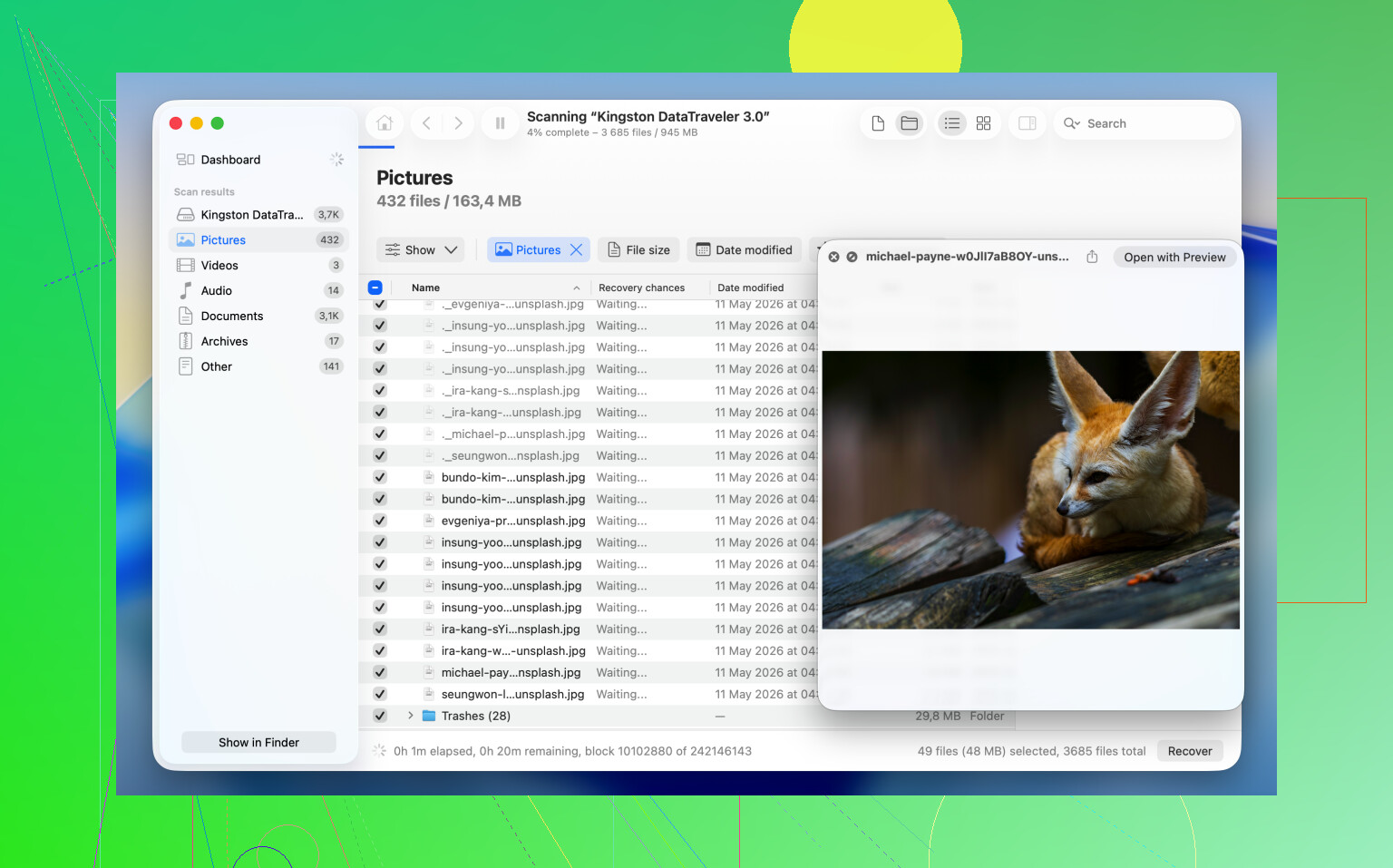Open the Audio category

tap(258, 291)
